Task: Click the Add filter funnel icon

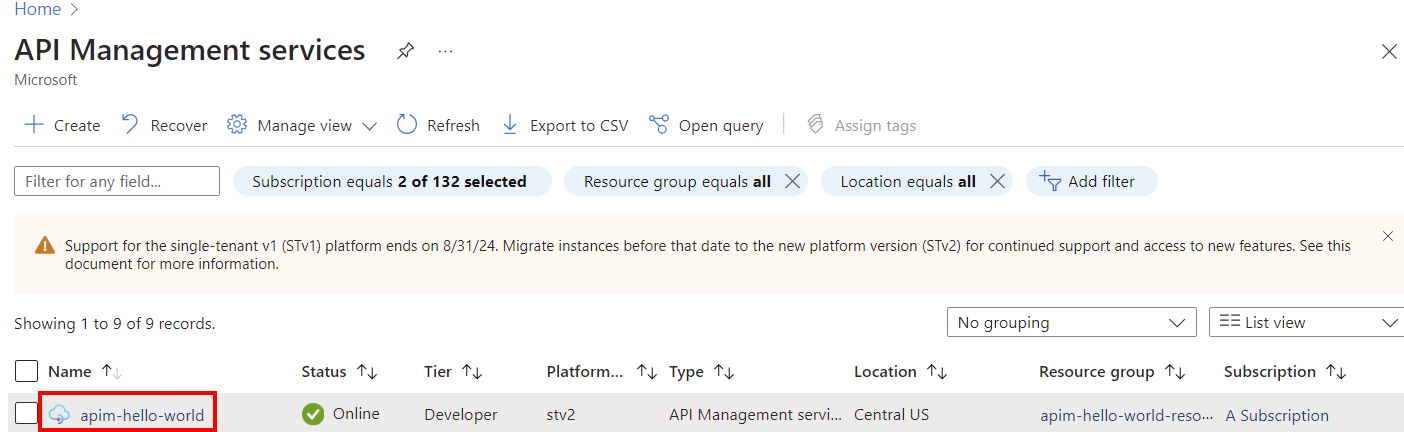Action: [x=1049, y=181]
